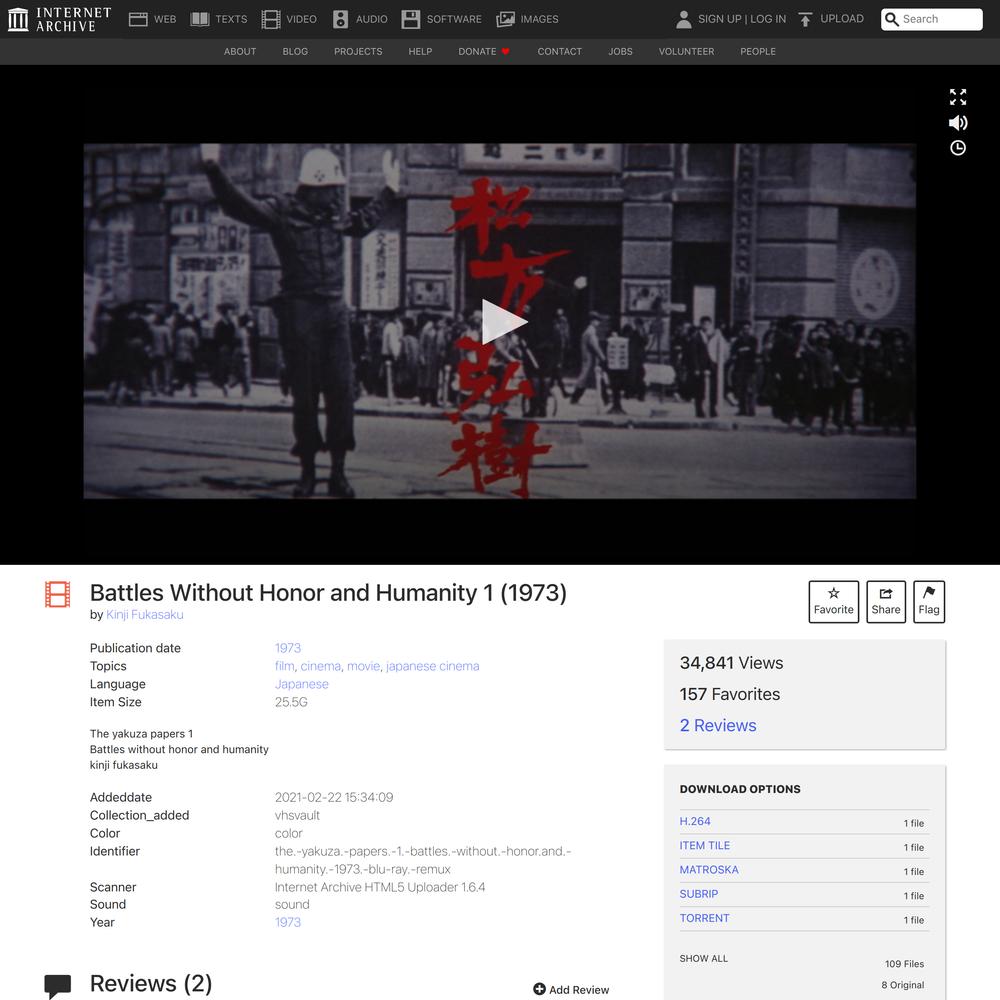Open the Kinji Fukasaku creator link
This screenshot has height=1000, width=1000.
tap(145, 615)
